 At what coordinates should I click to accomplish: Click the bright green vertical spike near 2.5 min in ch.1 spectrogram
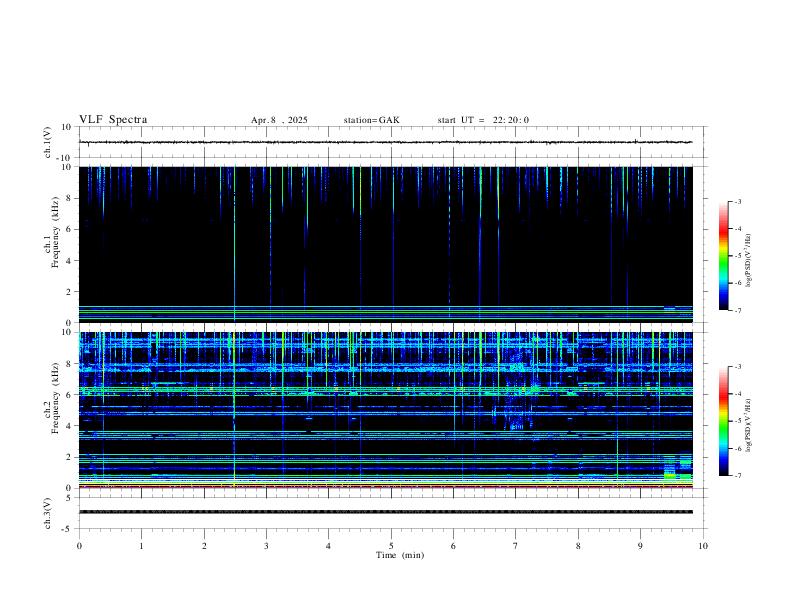pos(234,244)
